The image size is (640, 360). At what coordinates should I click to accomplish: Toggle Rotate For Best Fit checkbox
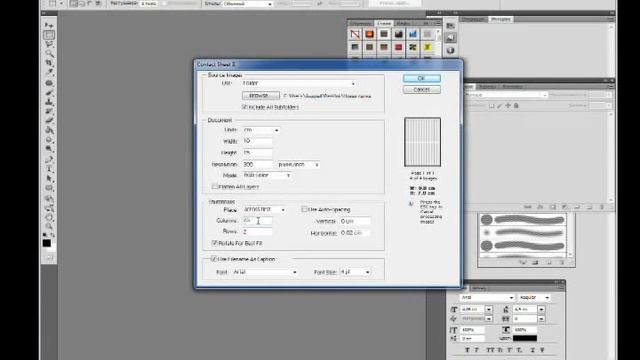click(214, 243)
